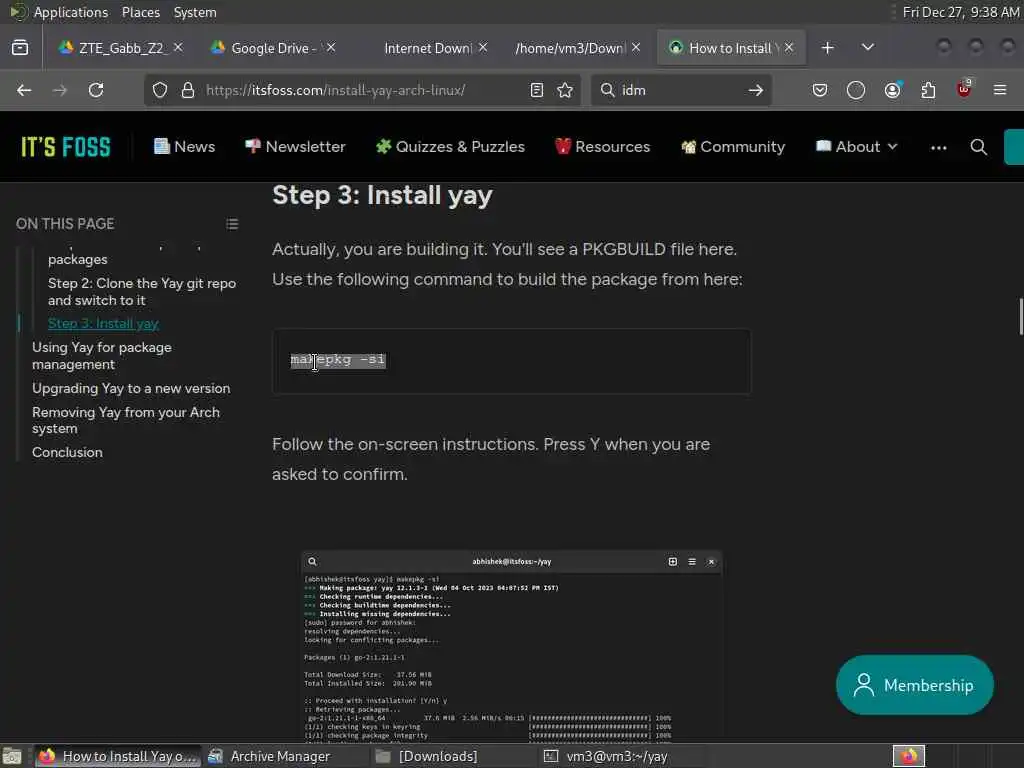Screen dimensions: 1024x768
Task: Reload the current page
Action: tap(96, 90)
